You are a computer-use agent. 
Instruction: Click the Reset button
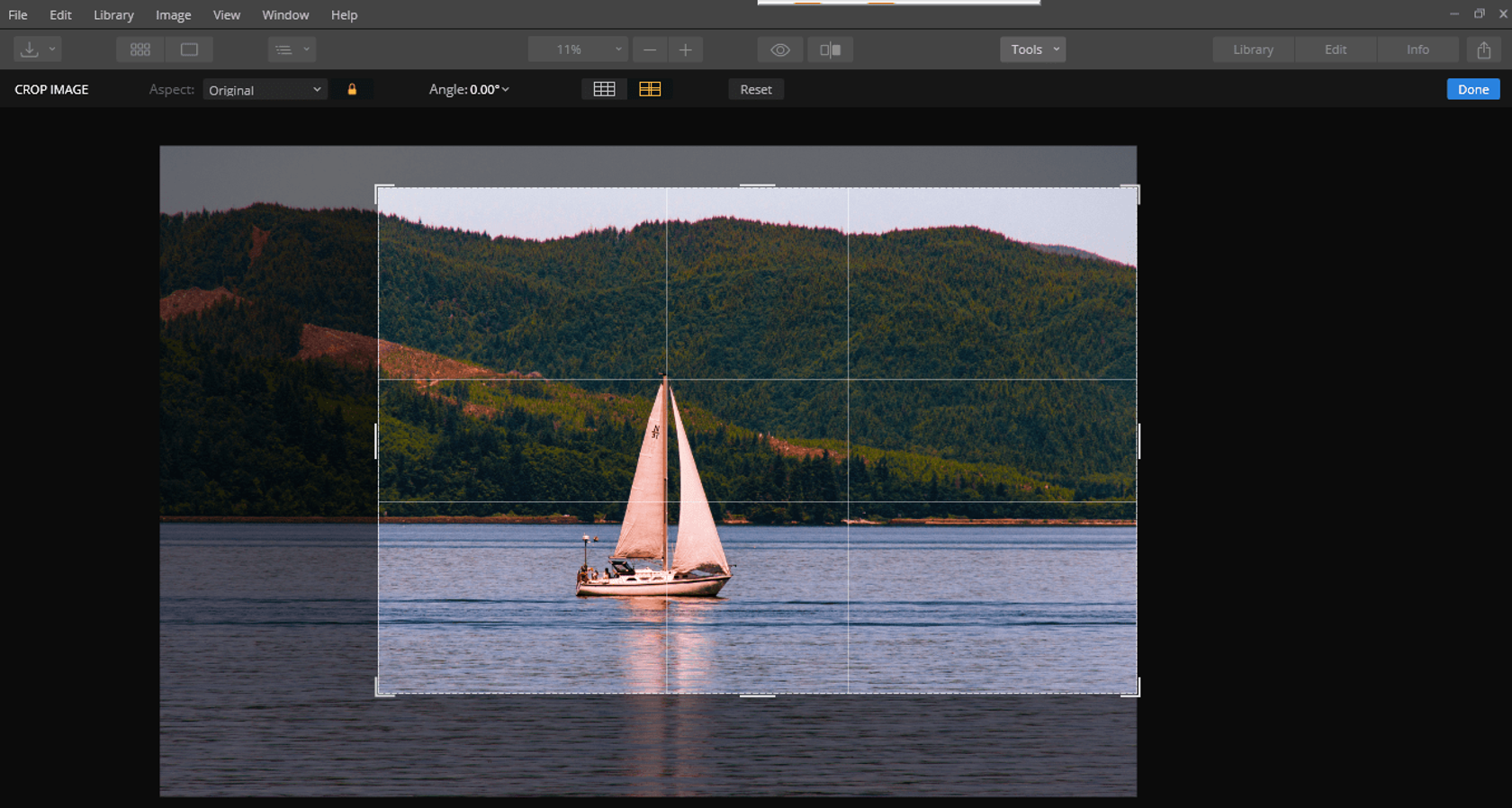tap(756, 89)
